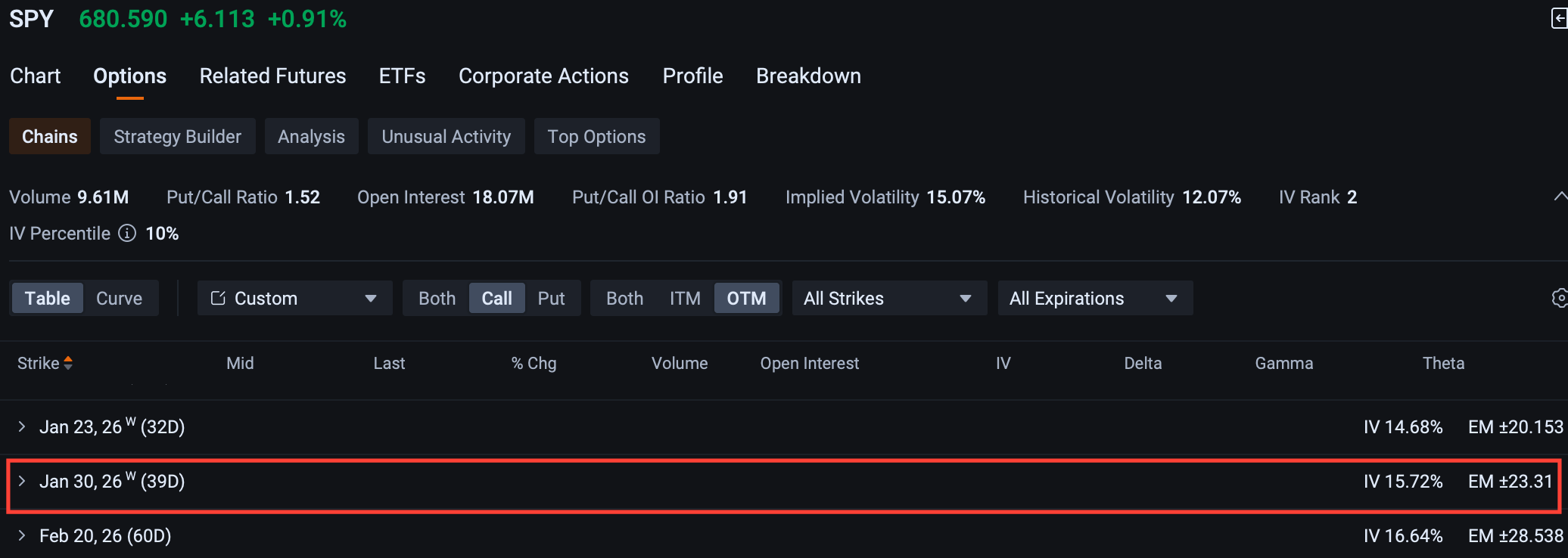This screenshot has height=558, width=1568.
Task: Expand the Feb 20, 26 (60D) expiration
Action: pyautogui.click(x=22, y=535)
